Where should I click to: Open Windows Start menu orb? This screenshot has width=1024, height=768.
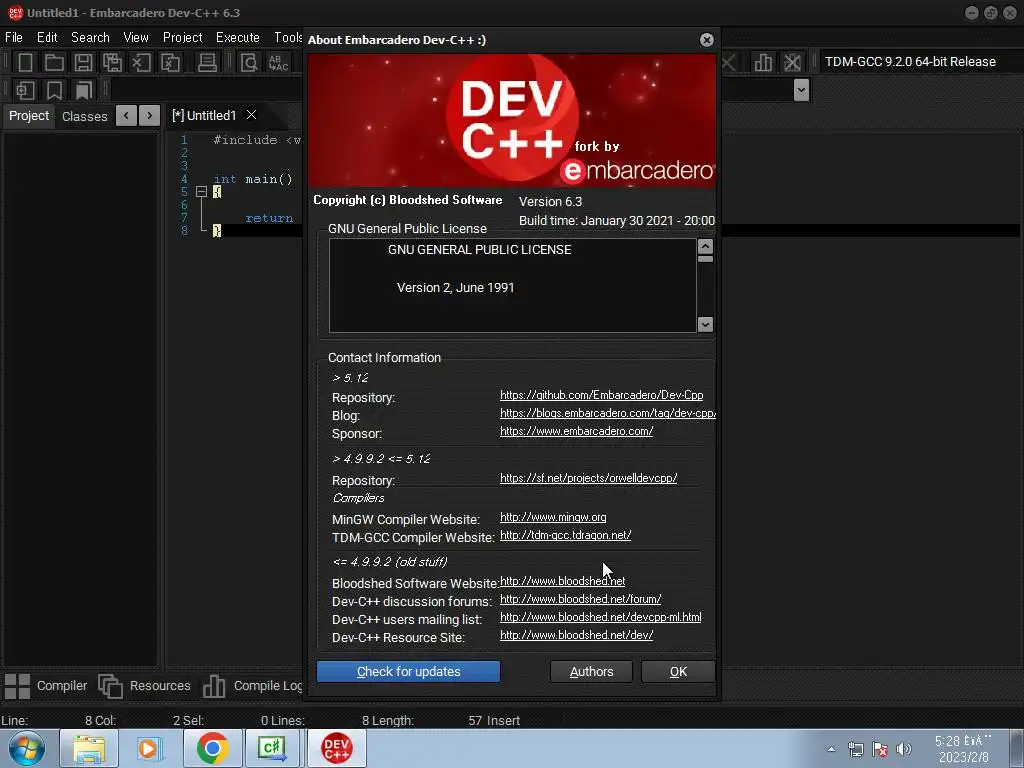(x=27, y=748)
